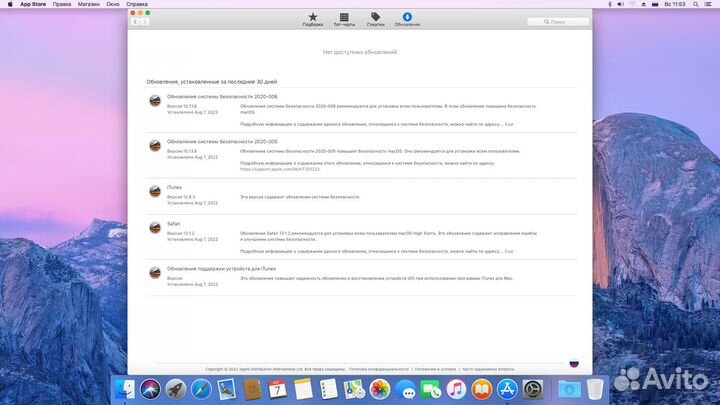The image size is (720, 405).
Task: Open Политика конфиденциальности footer link
Action: (378, 369)
